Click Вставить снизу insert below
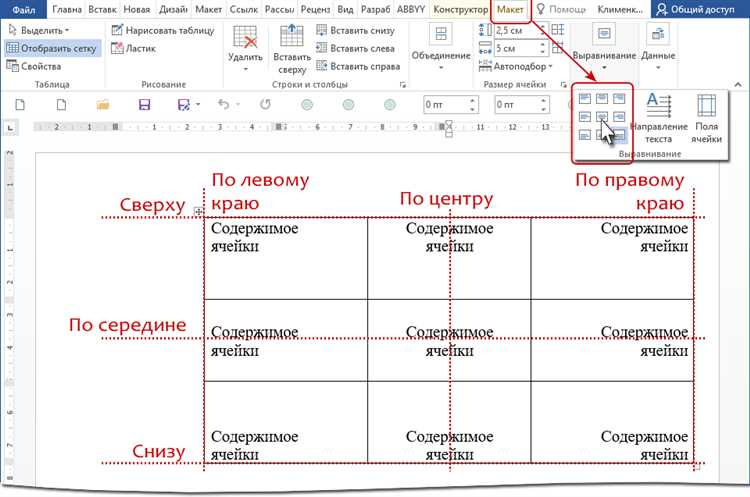The width and height of the screenshot is (750, 497). coord(355,30)
